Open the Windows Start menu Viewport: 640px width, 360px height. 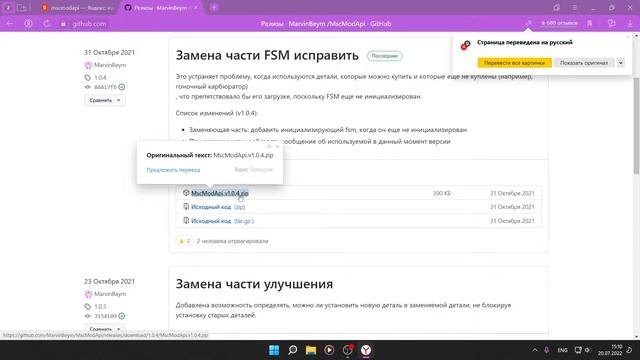[274, 350]
